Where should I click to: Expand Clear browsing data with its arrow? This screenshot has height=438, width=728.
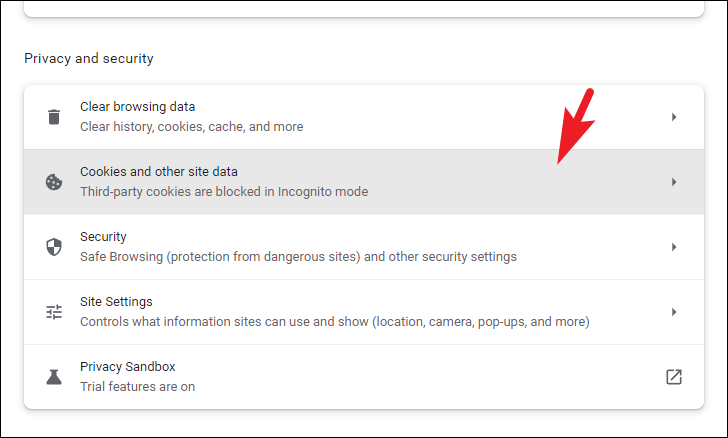click(674, 117)
